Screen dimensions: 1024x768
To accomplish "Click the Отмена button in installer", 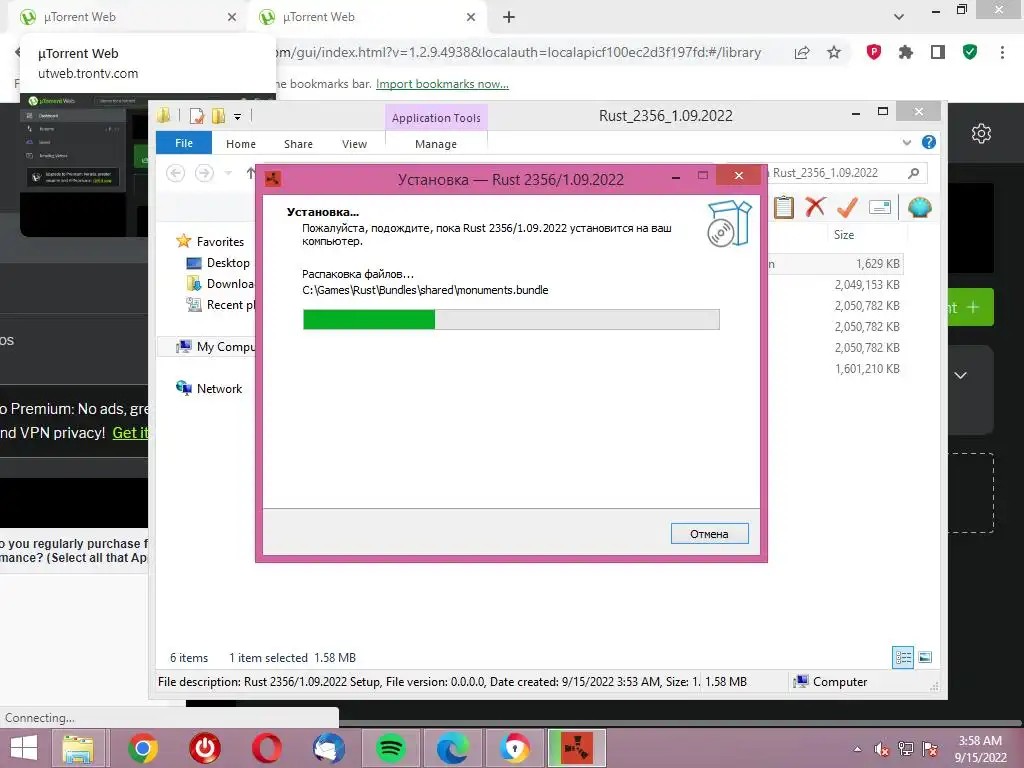I will coord(709,534).
